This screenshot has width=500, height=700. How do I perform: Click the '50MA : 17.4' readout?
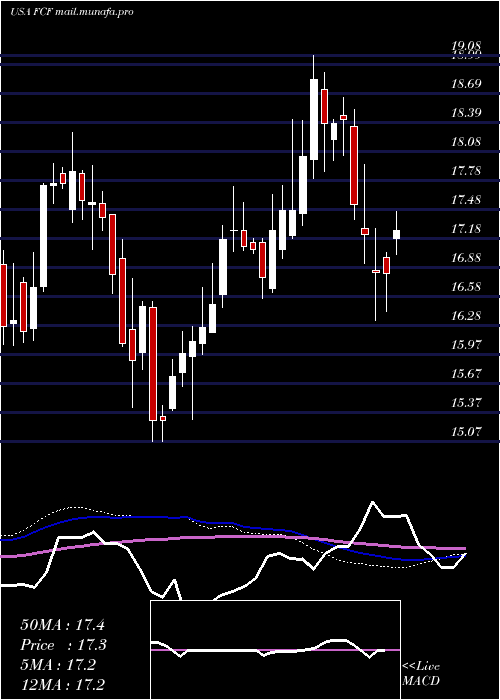(62, 625)
